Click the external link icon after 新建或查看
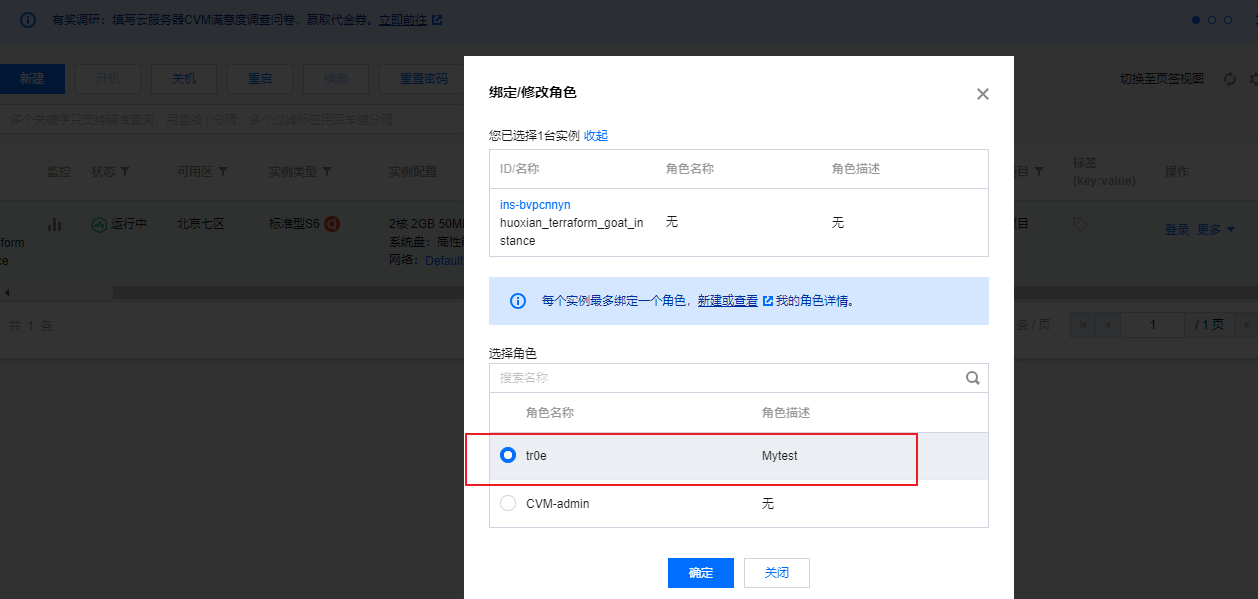Image resolution: width=1258 pixels, height=599 pixels. pos(768,300)
